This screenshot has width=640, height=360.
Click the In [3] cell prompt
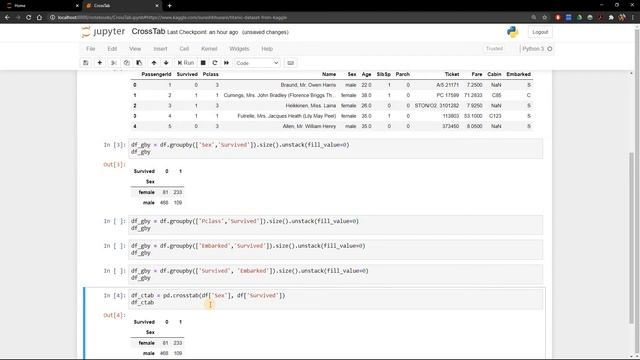point(114,145)
